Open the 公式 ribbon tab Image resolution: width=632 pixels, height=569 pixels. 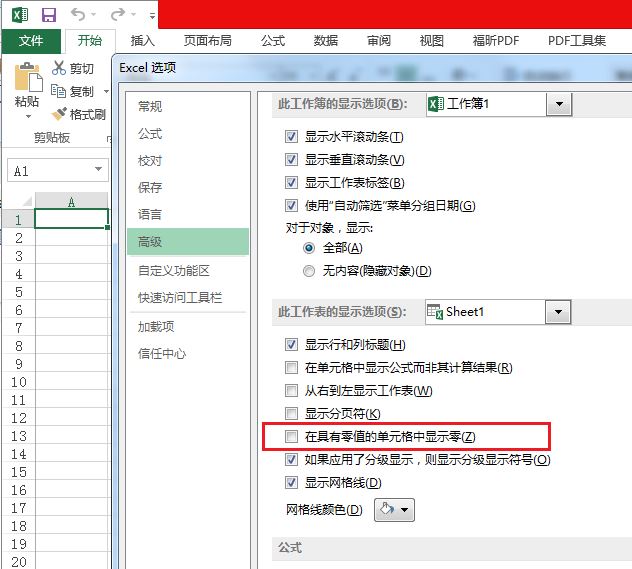click(x=273, y=41)
